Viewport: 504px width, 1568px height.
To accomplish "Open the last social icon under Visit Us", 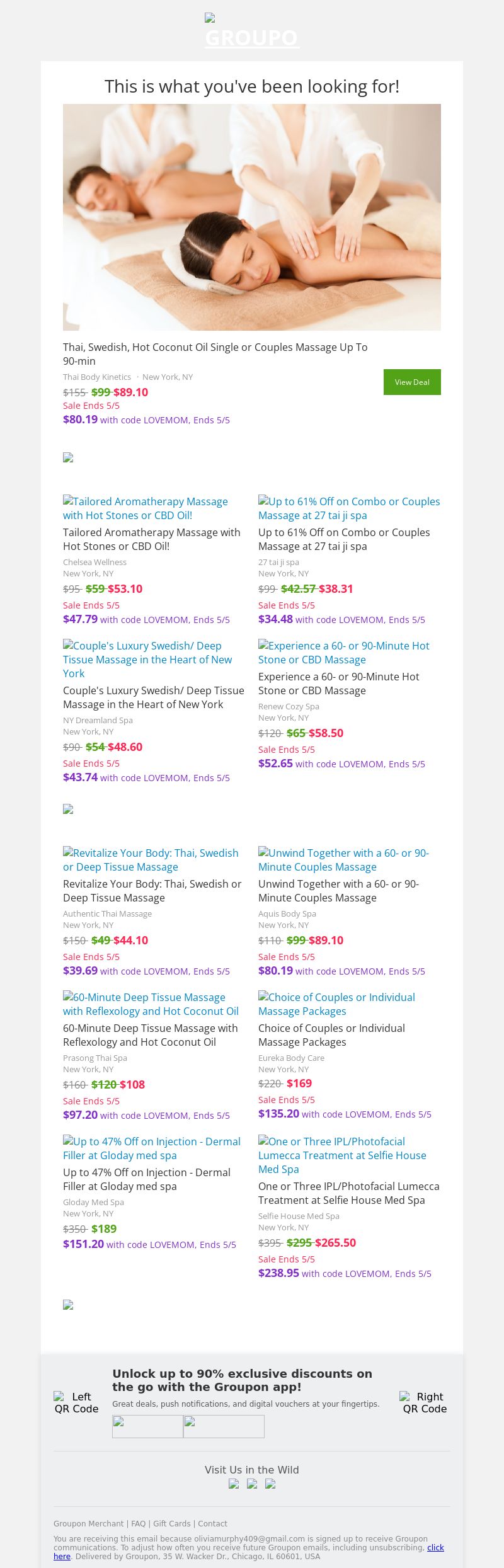I will 270,1484.
